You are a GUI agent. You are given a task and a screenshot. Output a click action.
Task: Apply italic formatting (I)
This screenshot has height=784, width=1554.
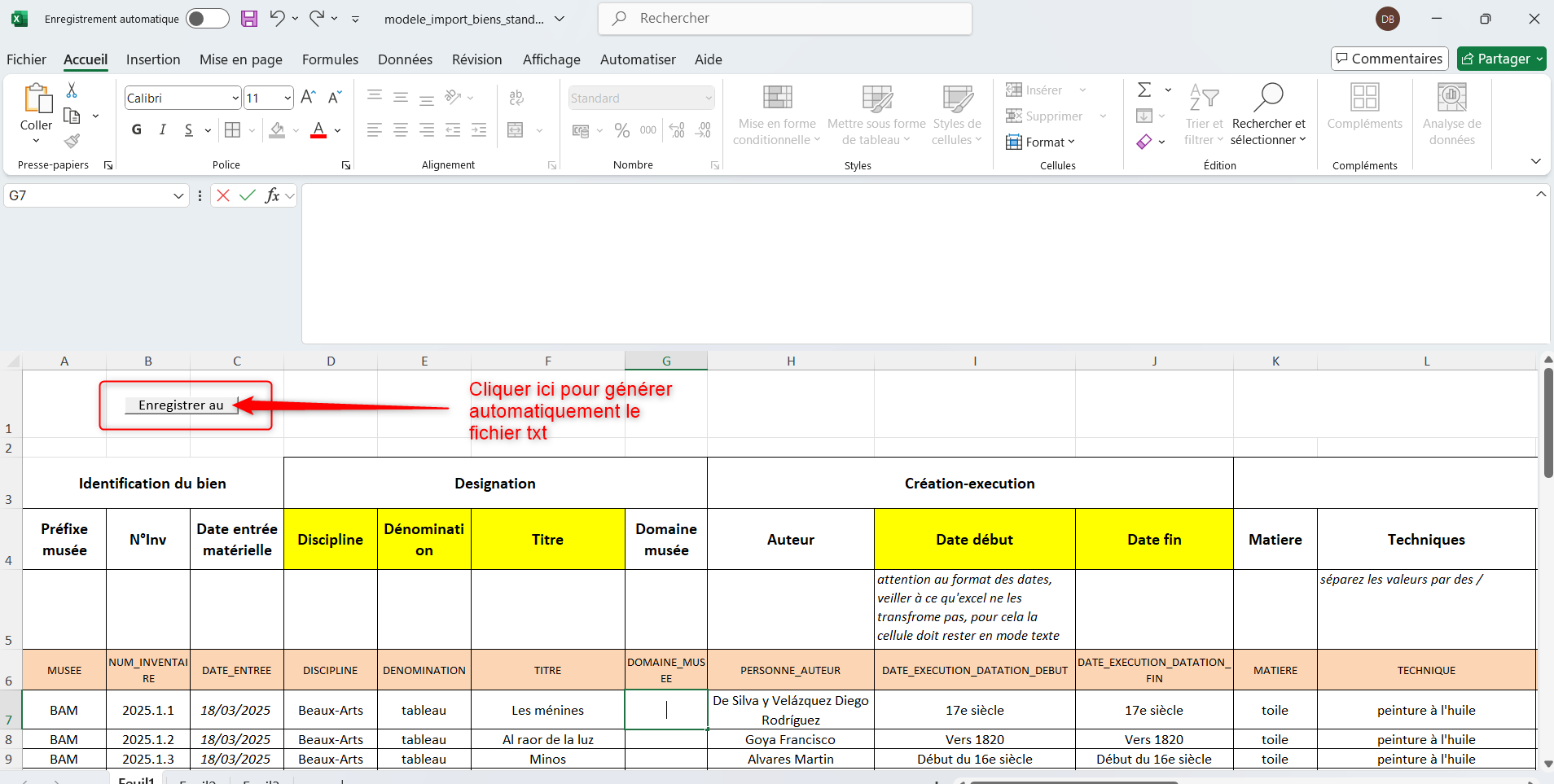click(x=163, y=129)
